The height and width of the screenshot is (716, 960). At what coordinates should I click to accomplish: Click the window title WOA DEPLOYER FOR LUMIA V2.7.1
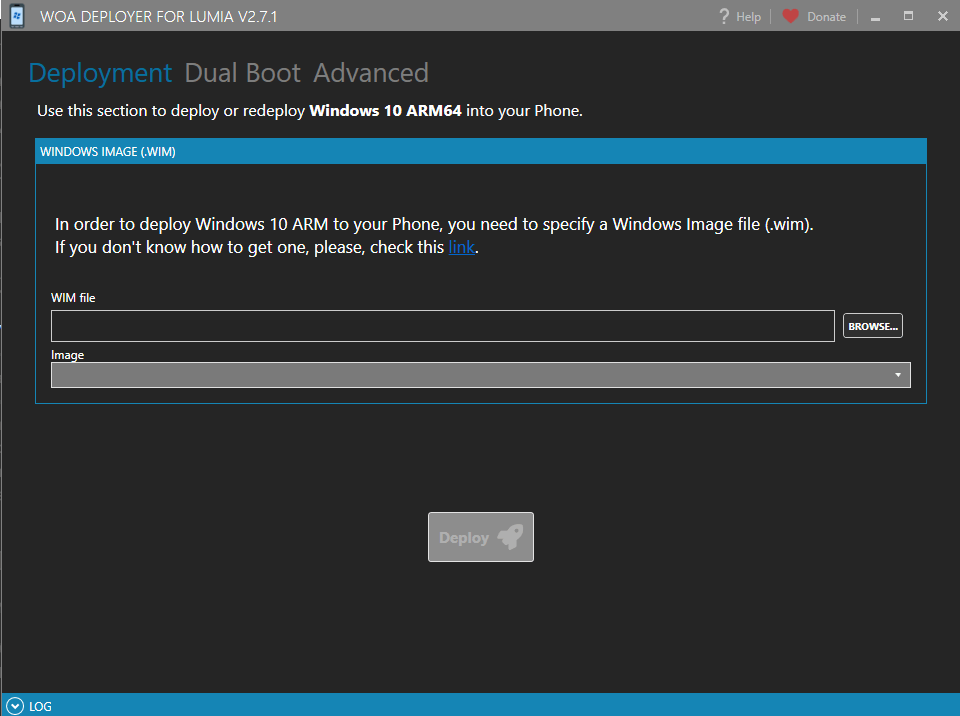[x=159, y=17]
